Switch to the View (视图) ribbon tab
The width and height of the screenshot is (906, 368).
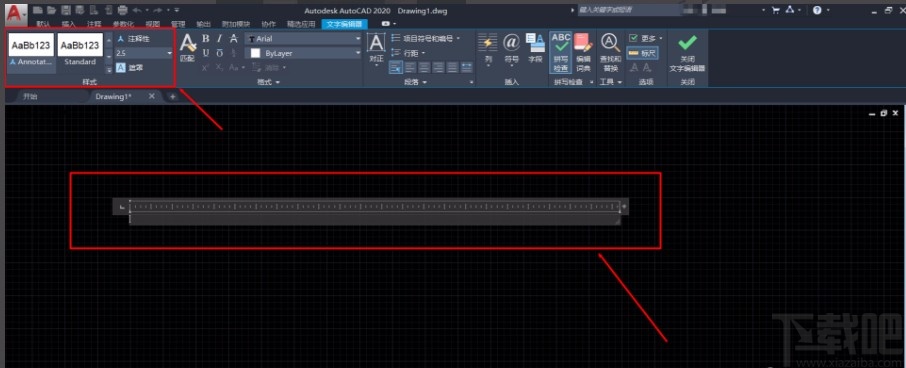coord(153,24)
